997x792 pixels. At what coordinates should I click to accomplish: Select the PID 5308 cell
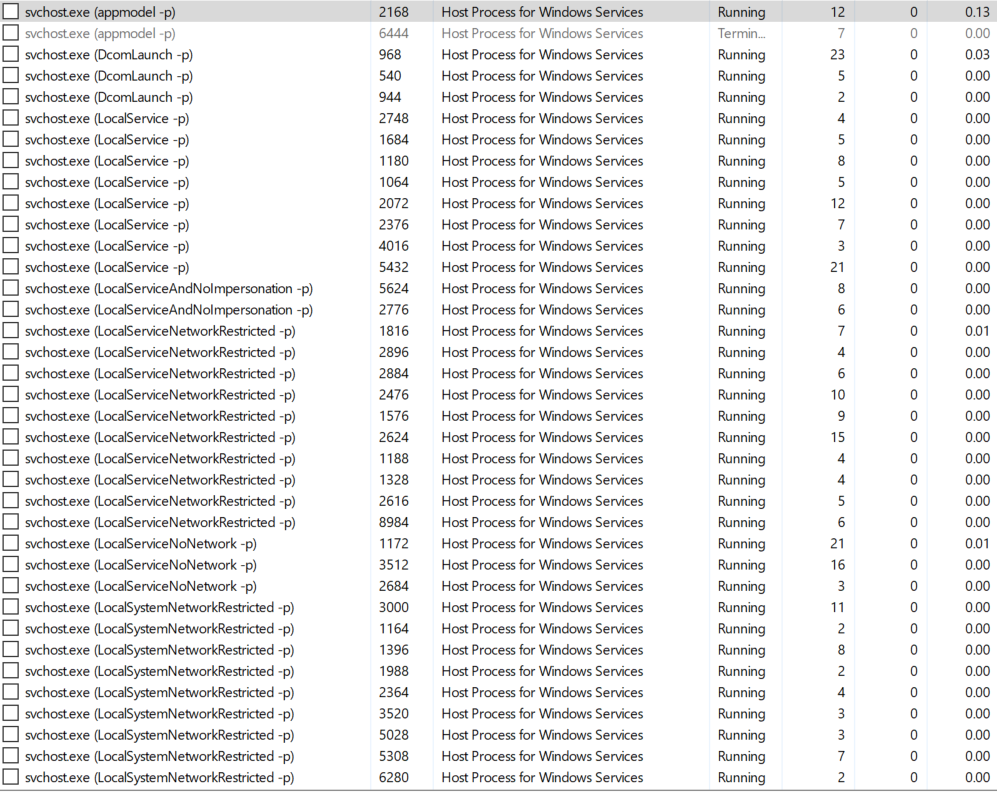point(394,756)
